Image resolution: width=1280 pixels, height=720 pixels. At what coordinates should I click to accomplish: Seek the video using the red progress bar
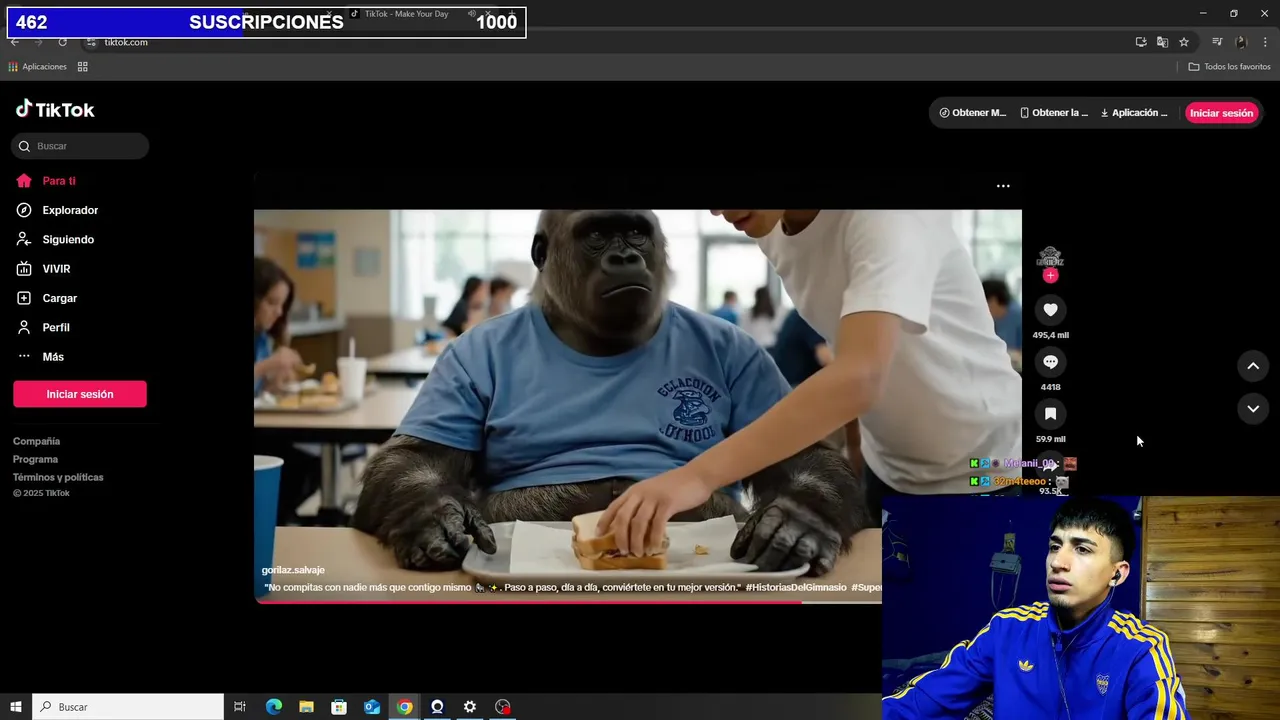coord(567,601)
